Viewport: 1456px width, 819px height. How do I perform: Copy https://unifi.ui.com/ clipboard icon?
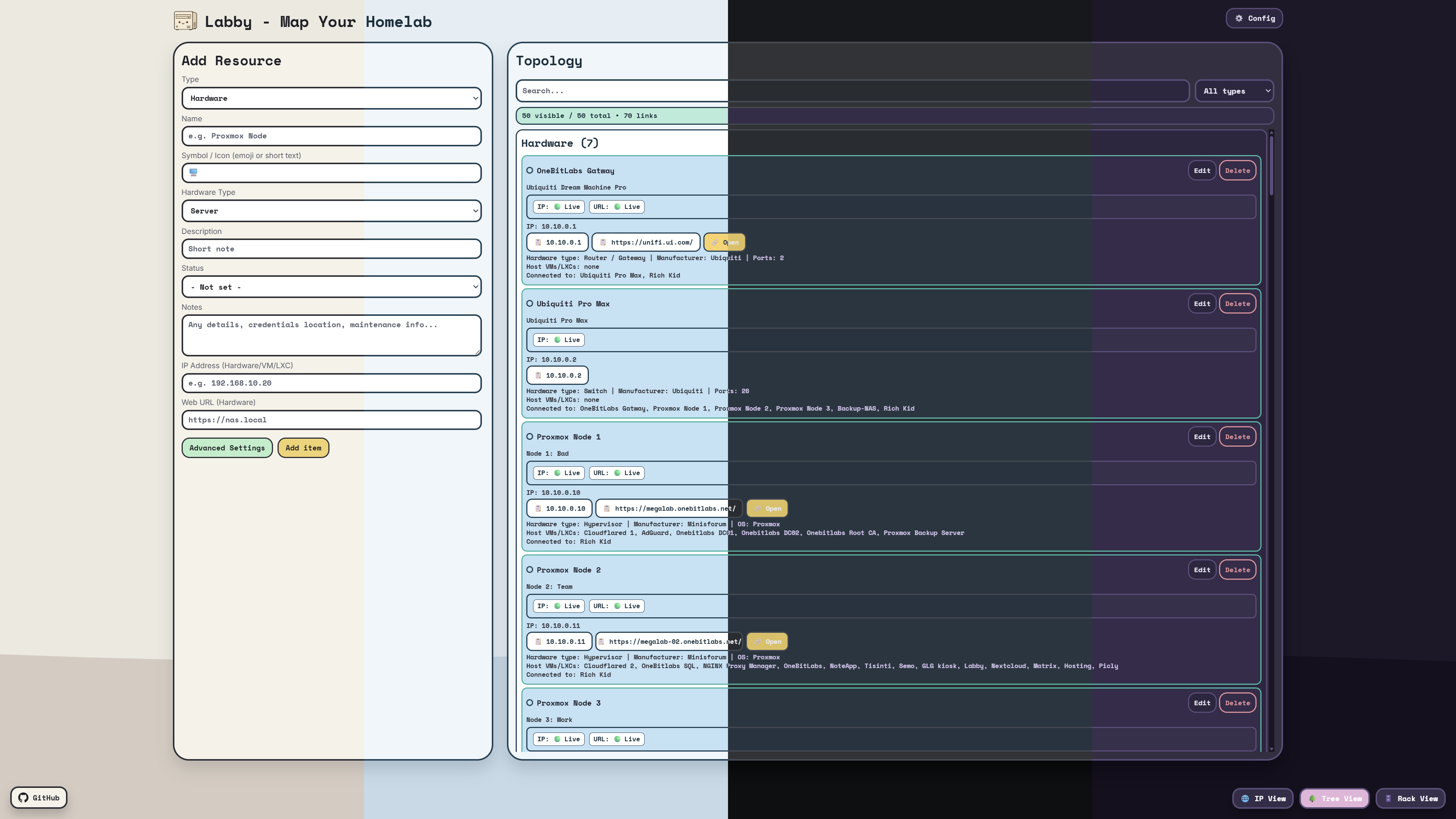click(x=603, y=243)
